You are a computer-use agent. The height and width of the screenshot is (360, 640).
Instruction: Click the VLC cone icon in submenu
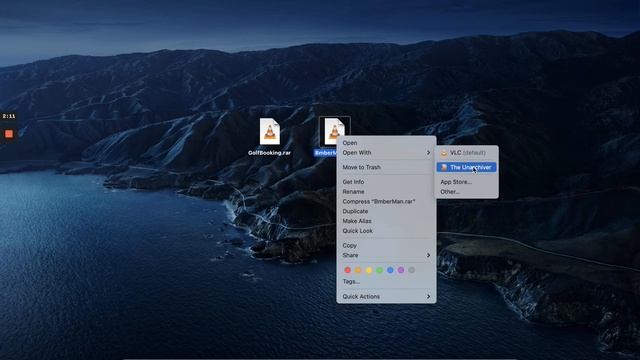coord(444,153)
